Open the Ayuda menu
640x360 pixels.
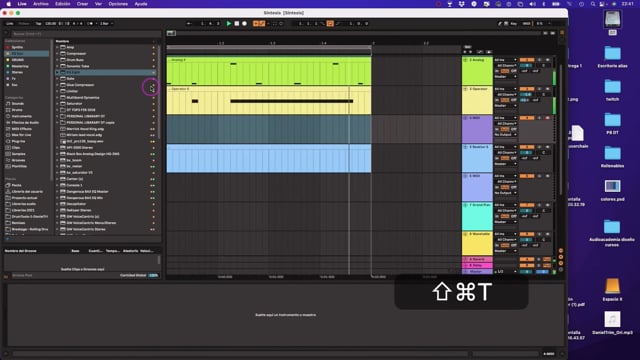pos(141,4)
